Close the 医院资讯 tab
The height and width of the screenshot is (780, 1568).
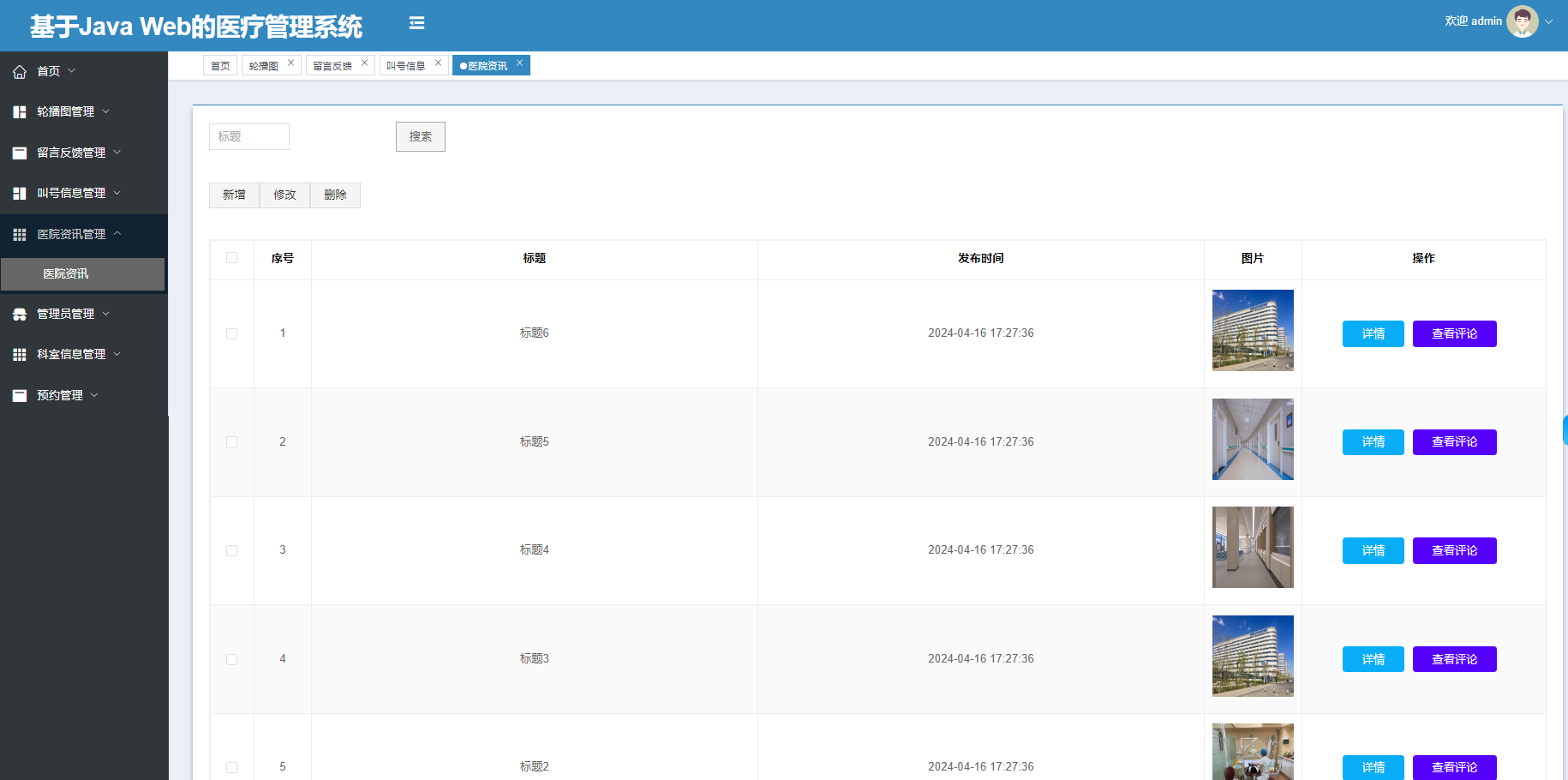(520, 63)
